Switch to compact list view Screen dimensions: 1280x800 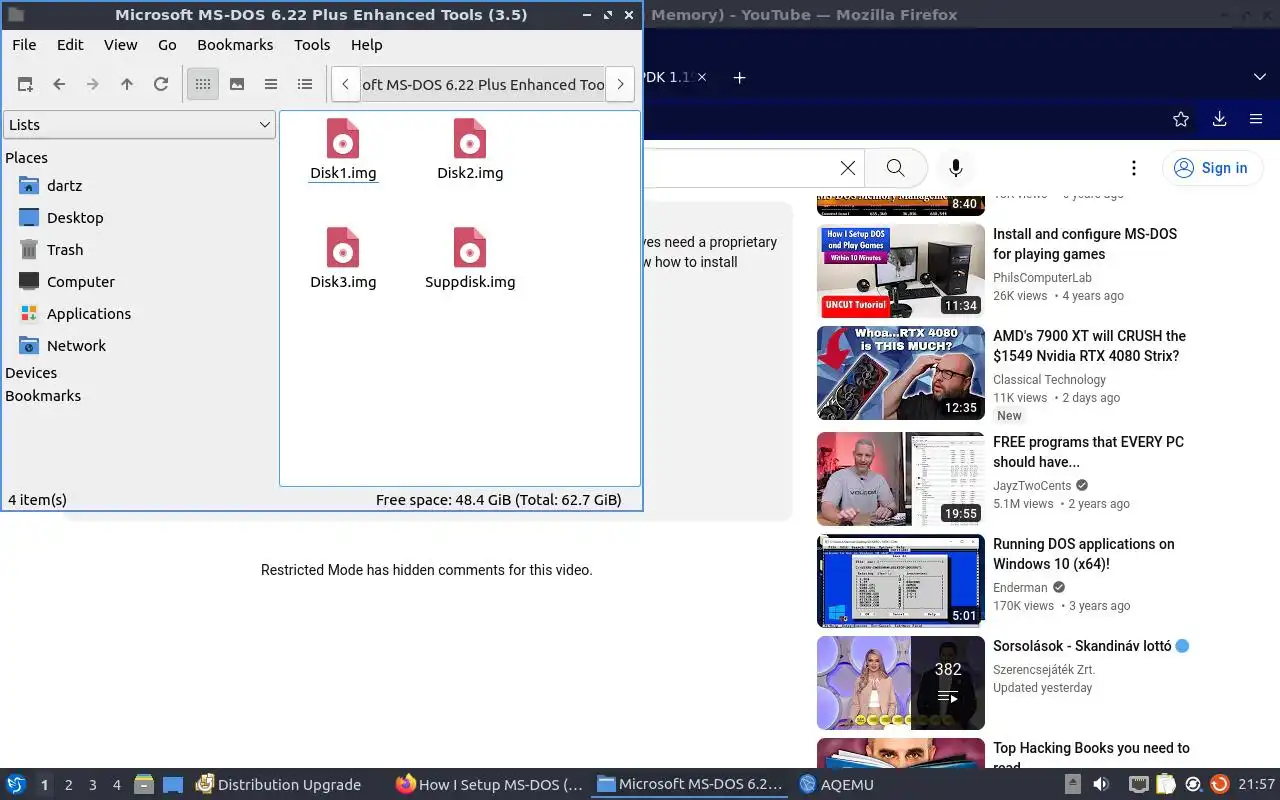pos(271,85)
